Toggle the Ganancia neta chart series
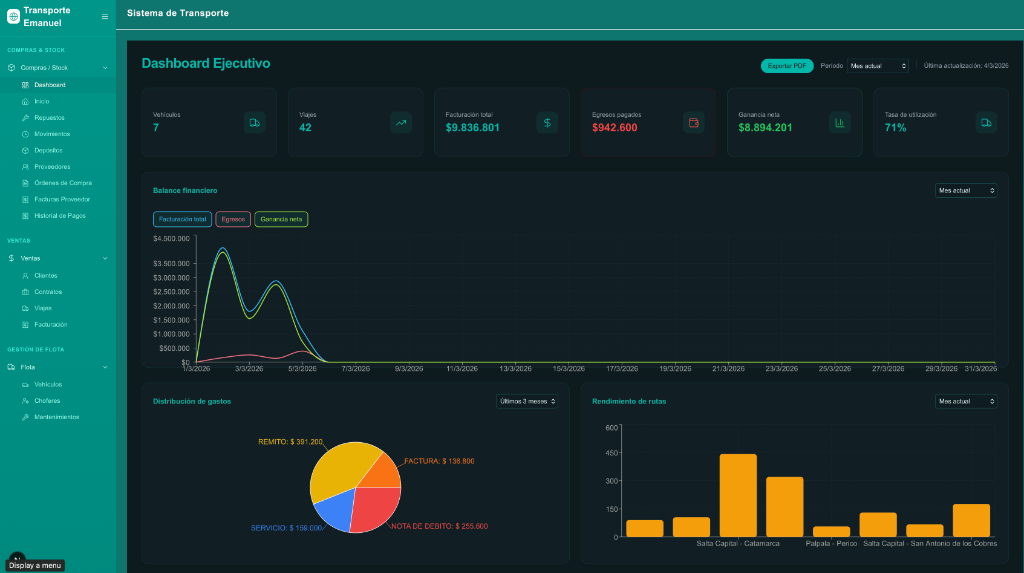 click(x=282, y=218)
